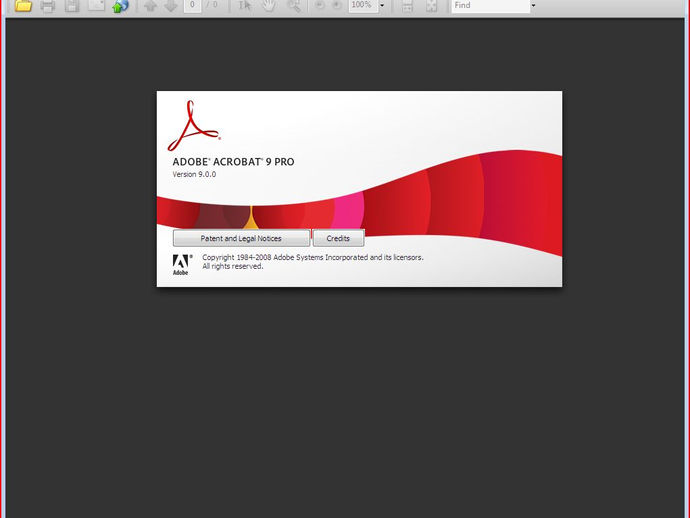The image size is (690, 518).
Task: Choose the Hand pan tool
Action: [269, 5]
